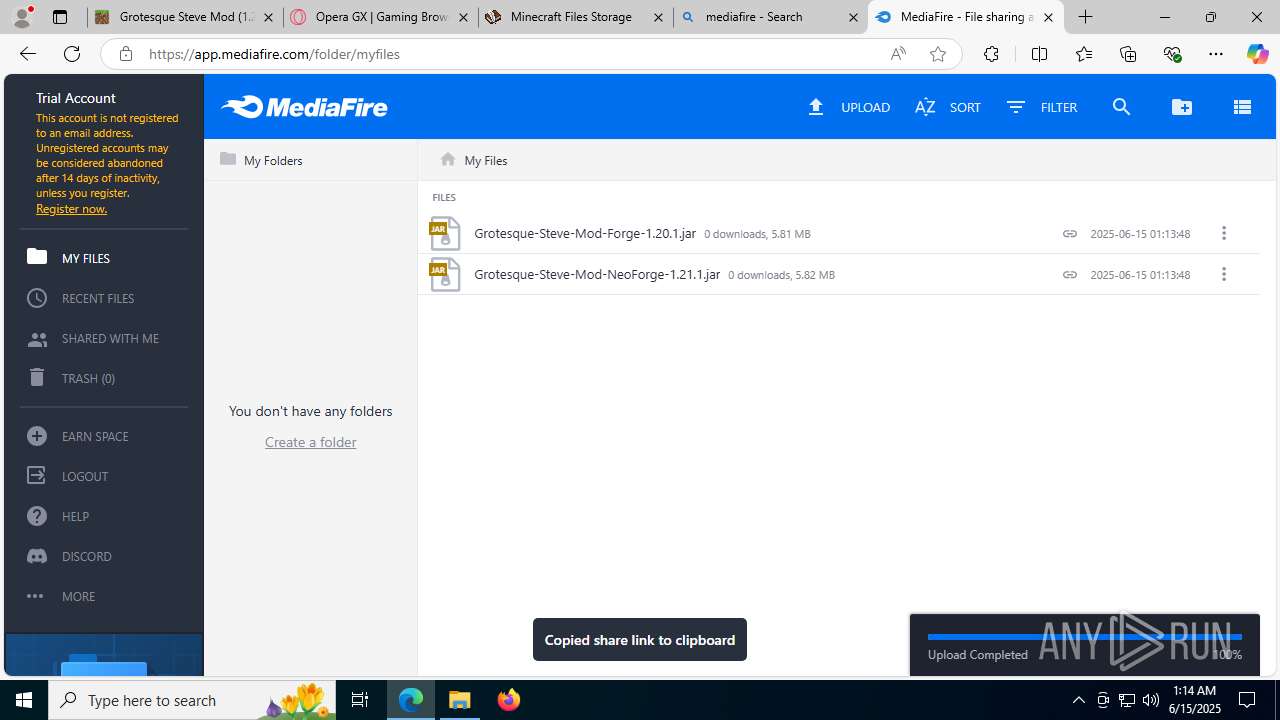This screenshot has width=1280, height=720.
Task: Switch to Opera GX Gaming Browser tab
Action: 380,17
